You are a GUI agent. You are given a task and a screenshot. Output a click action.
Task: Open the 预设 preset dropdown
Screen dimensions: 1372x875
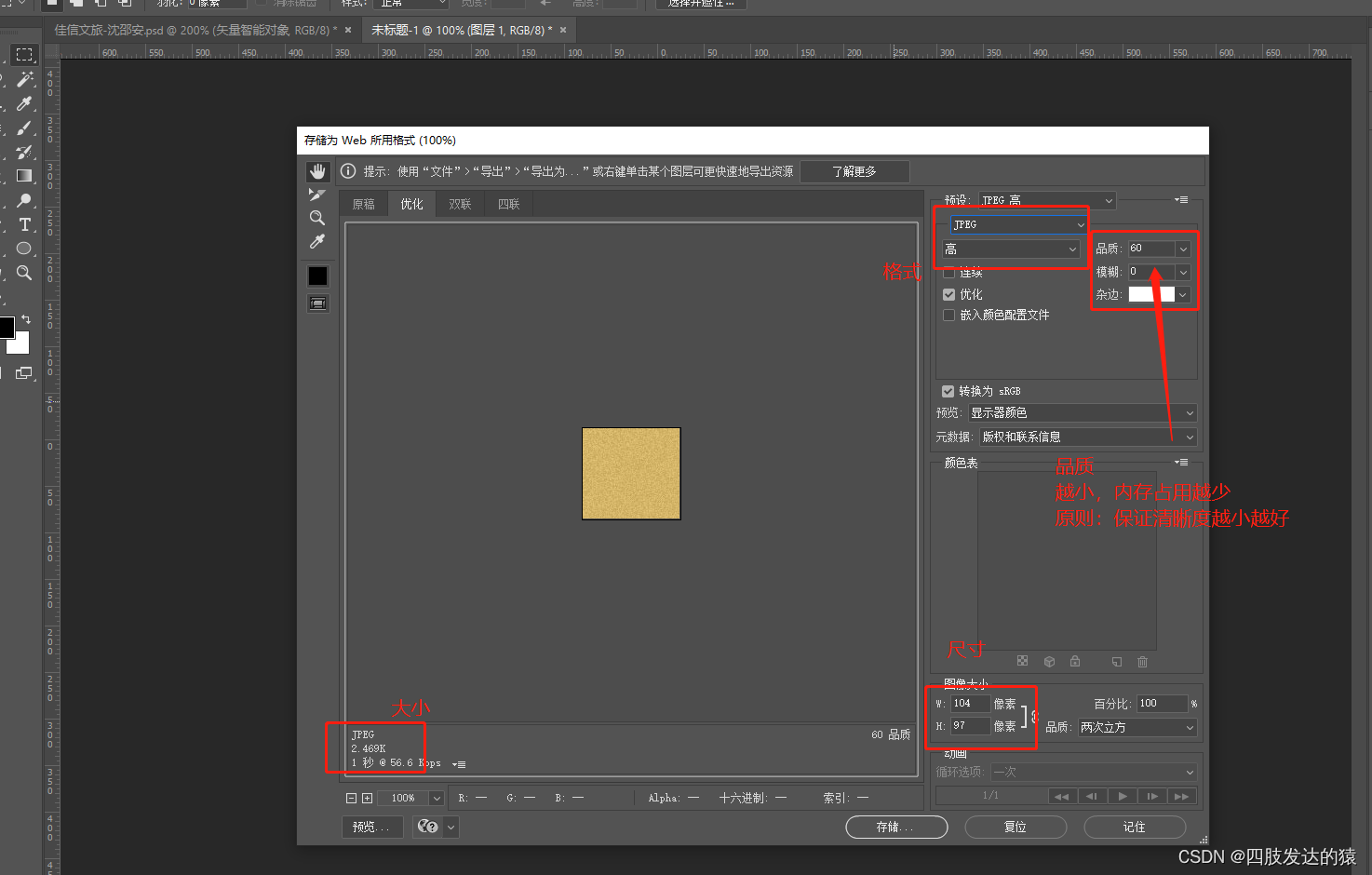coord(1047,200)
